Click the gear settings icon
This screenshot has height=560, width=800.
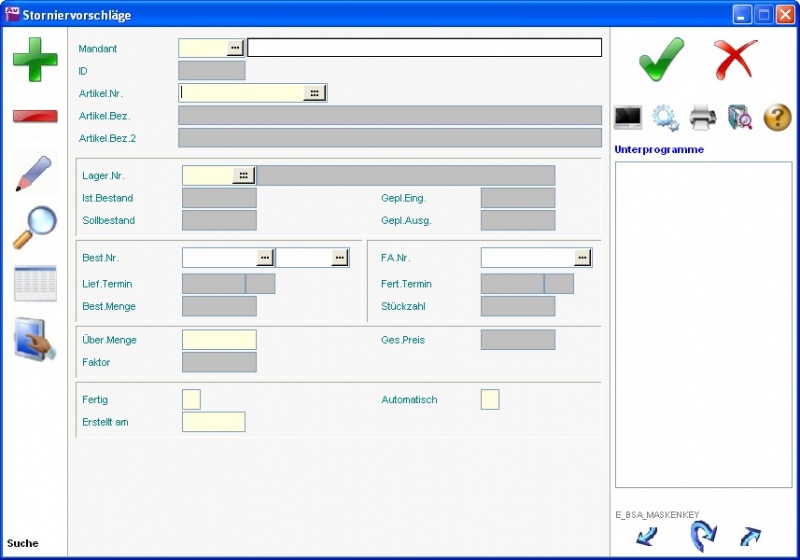tap(665, 117)
